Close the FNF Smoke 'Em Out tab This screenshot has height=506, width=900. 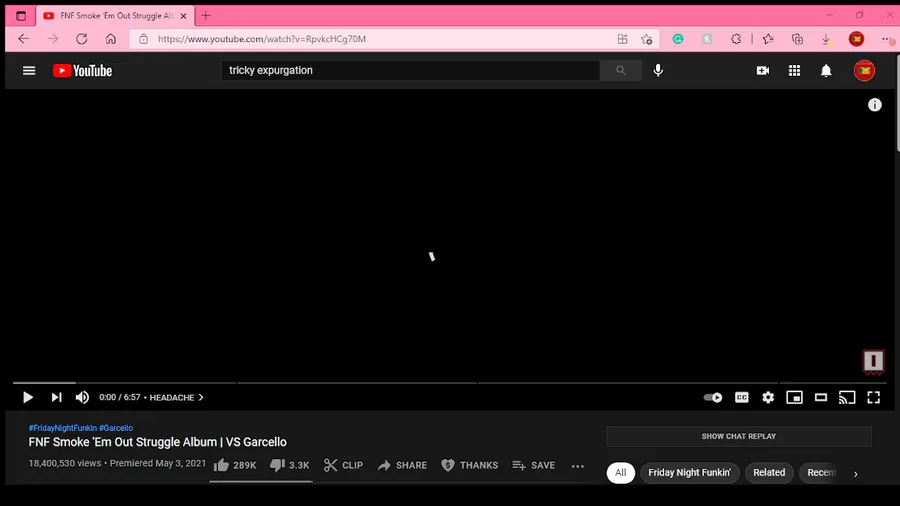pyautogui.click(x=183, y=16)
